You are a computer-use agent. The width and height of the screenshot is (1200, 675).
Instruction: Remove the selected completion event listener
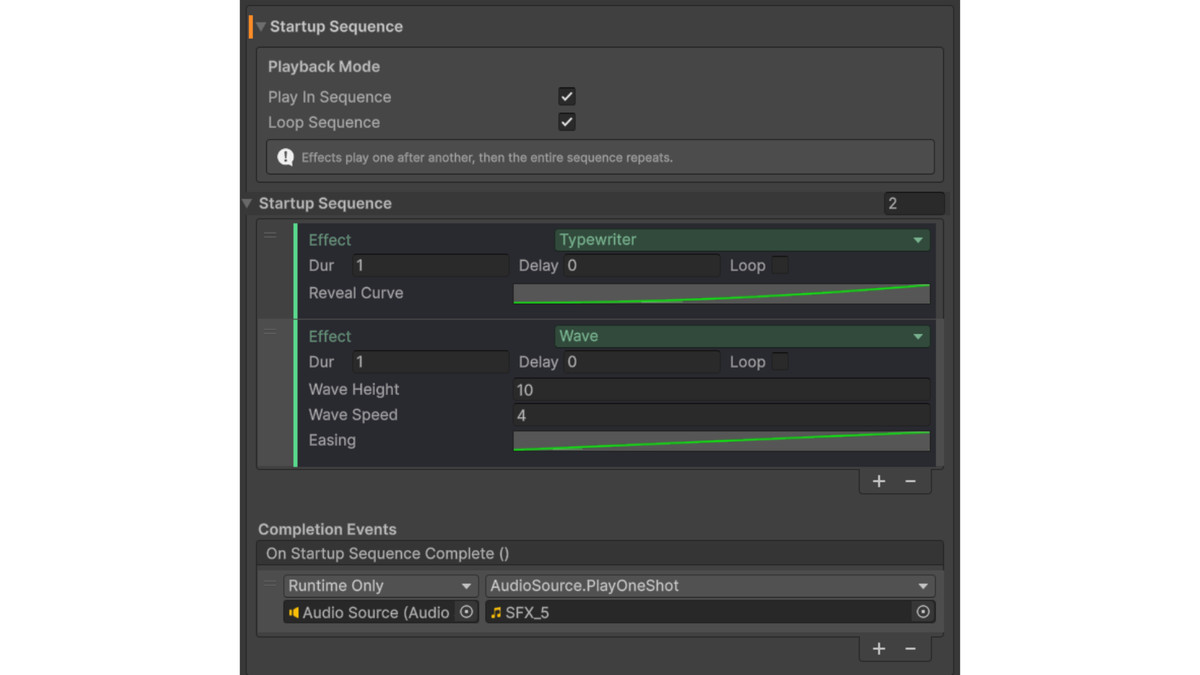click(x=910, y=649)
